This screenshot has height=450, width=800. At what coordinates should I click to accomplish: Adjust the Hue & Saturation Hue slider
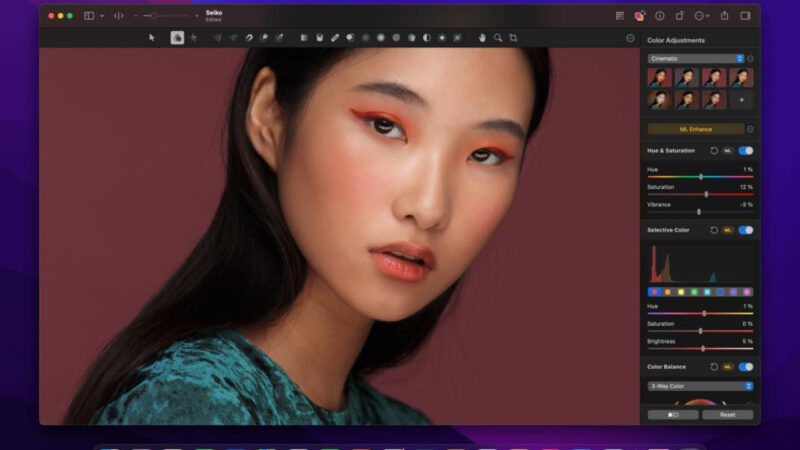[x=701, y=177]
